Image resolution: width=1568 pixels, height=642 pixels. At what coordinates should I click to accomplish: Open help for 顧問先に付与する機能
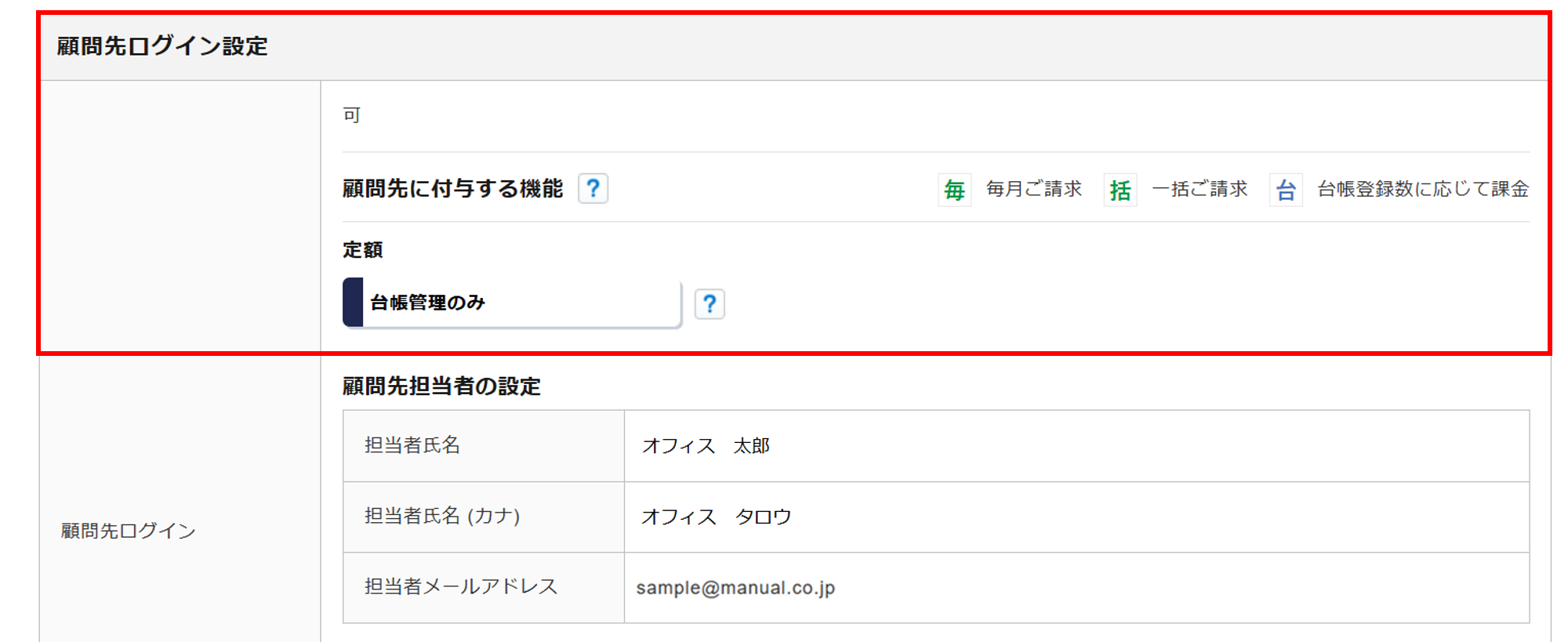[593, 189]
